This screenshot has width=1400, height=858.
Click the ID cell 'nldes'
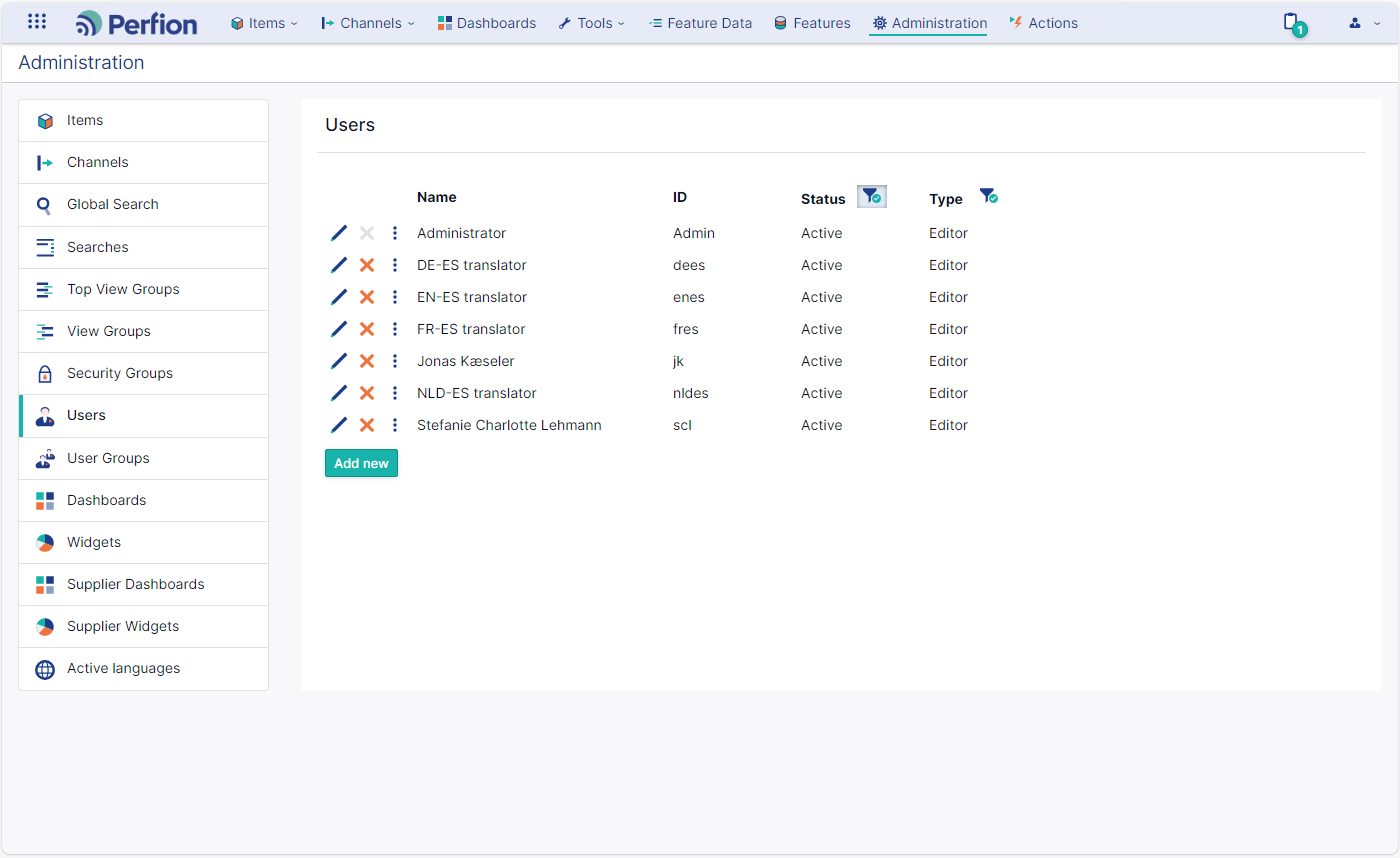pyautogui.click(x=691, y=393)
